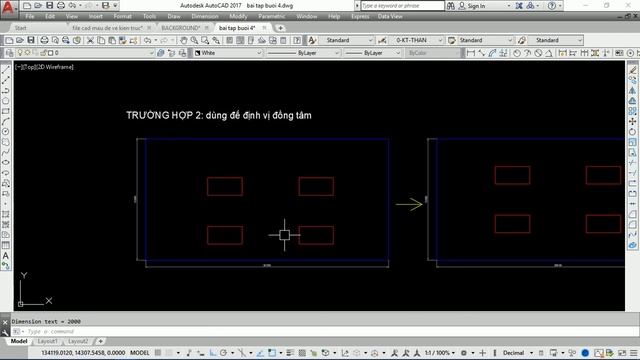Switch to the BACKGROUND drawing tab

pyautogui.click(x=180, y=28)
